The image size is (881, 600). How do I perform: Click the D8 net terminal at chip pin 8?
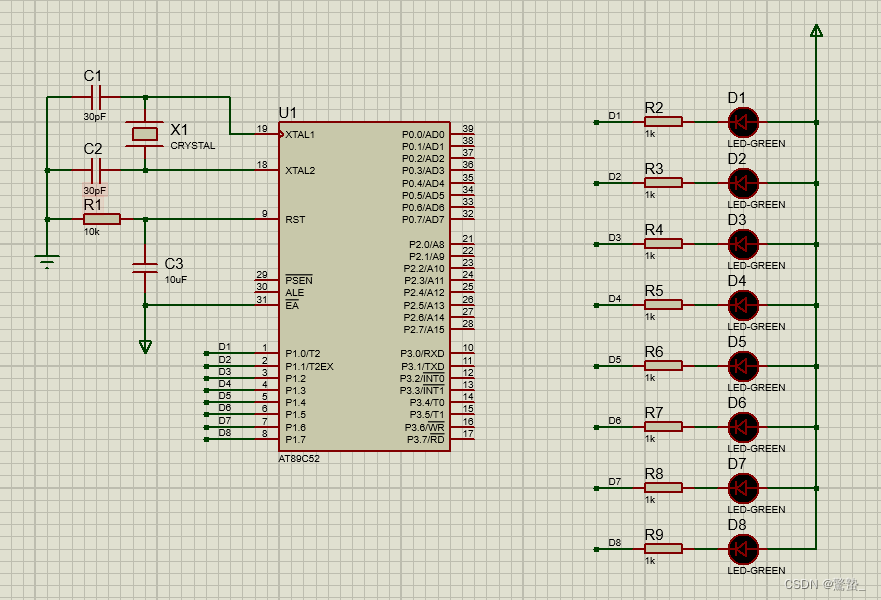pyautogui.click(x=207, y=439)
